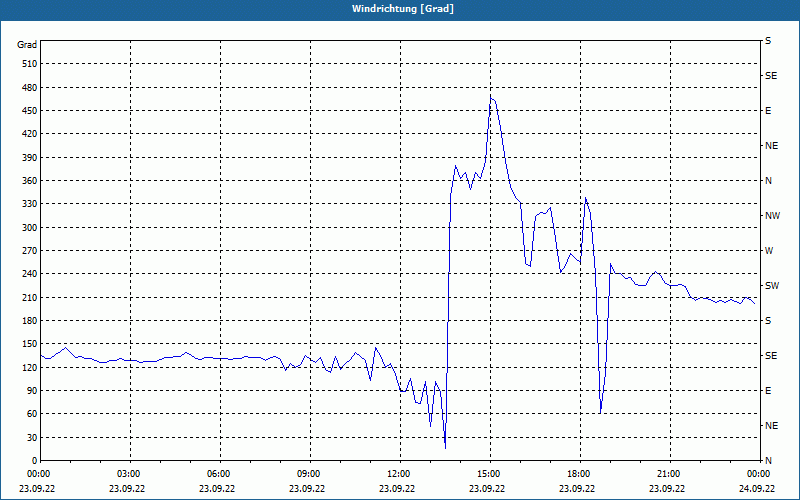Screen dimensions: 800x500
Task: Click the 09:00 time label
Action: (310, 474)
